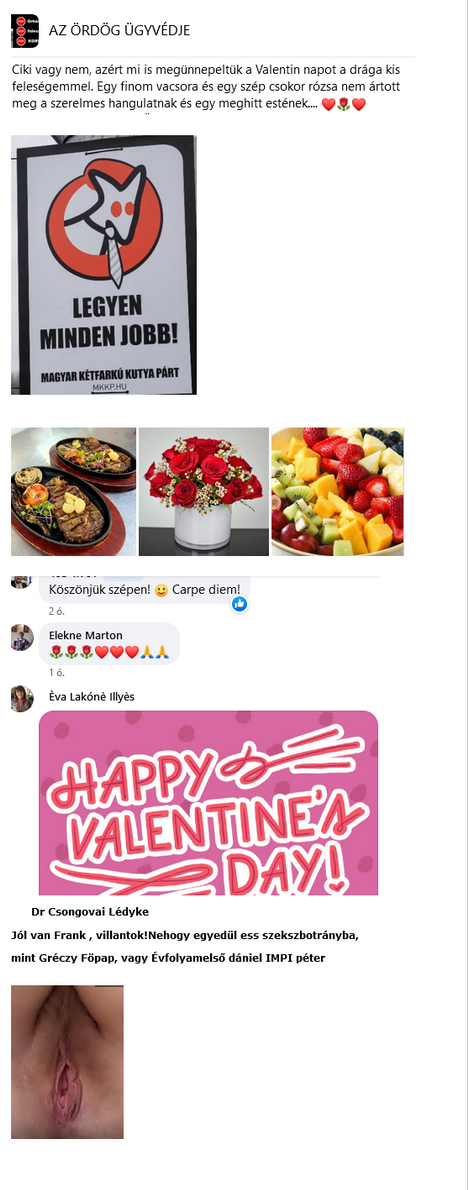Screen dimensions: 468x1190
Task: Open the fruit salad photo
Action: (x=338, y=492)
